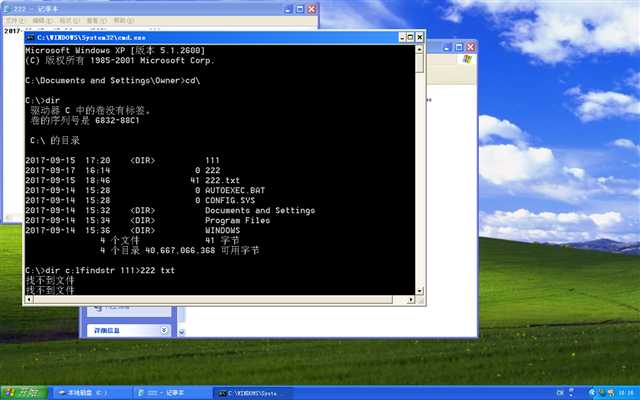Open the 帮助 menu in Notepad
640x400 pixels.
[124, 20]
